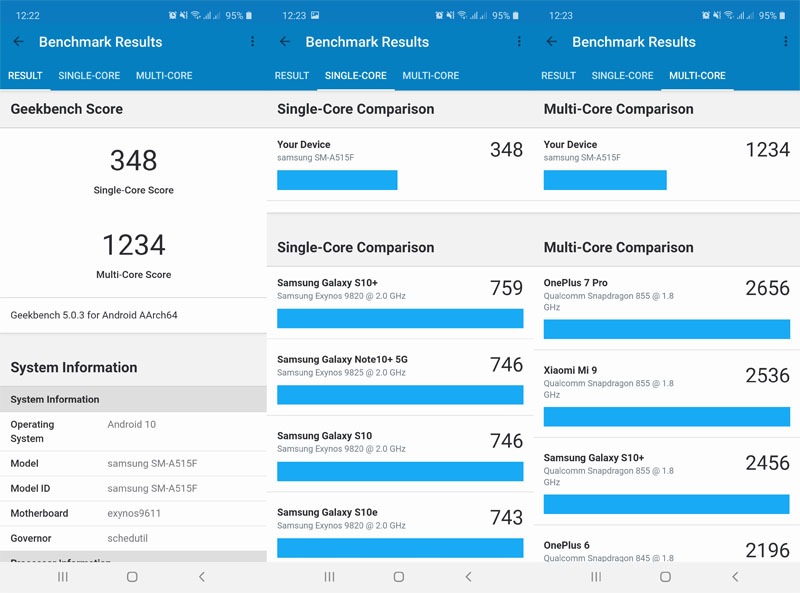Open three-dot menu on Geekbench Score screen

click(253, 41)
